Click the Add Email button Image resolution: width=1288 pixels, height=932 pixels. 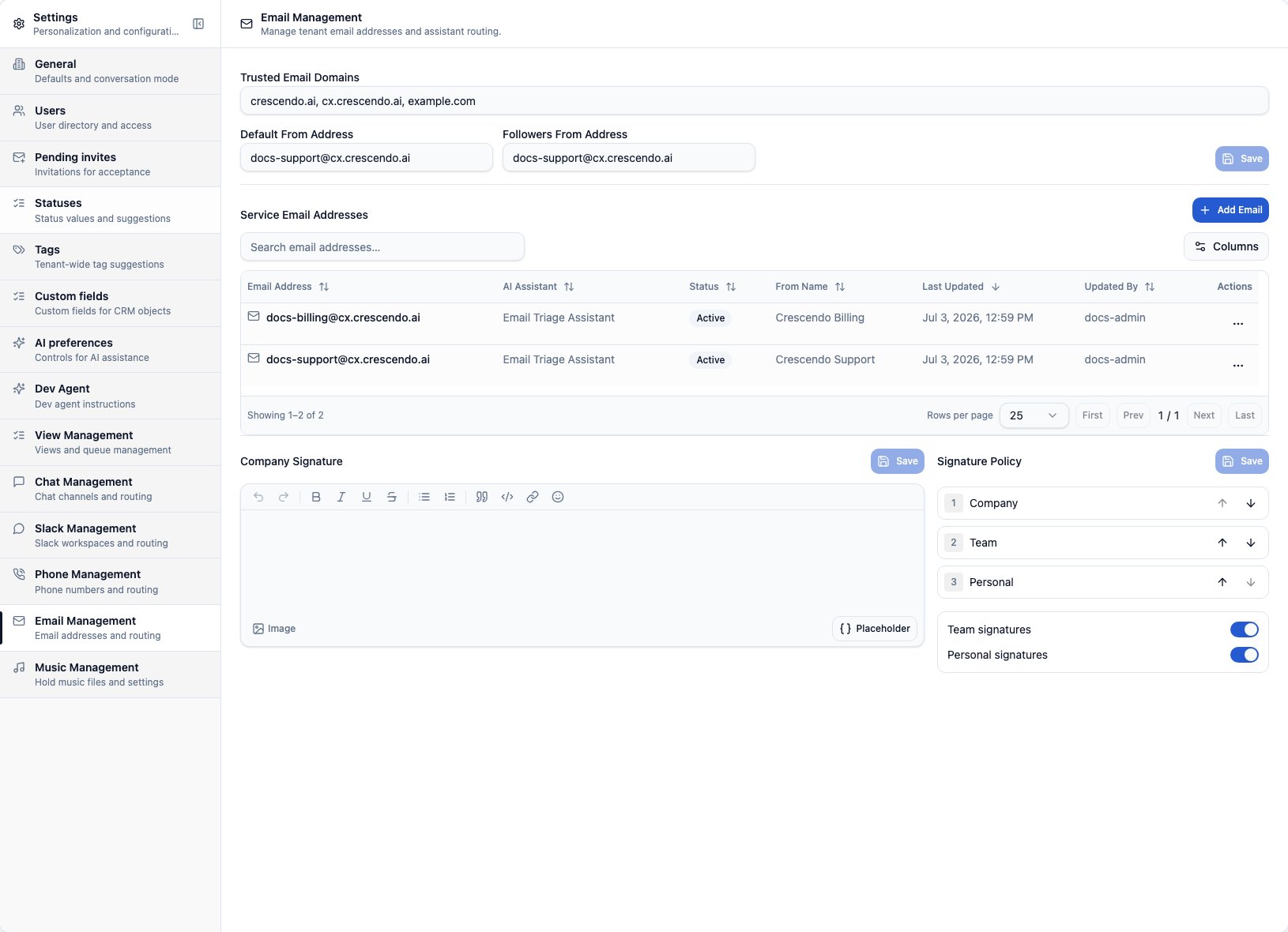[1230, 210]
